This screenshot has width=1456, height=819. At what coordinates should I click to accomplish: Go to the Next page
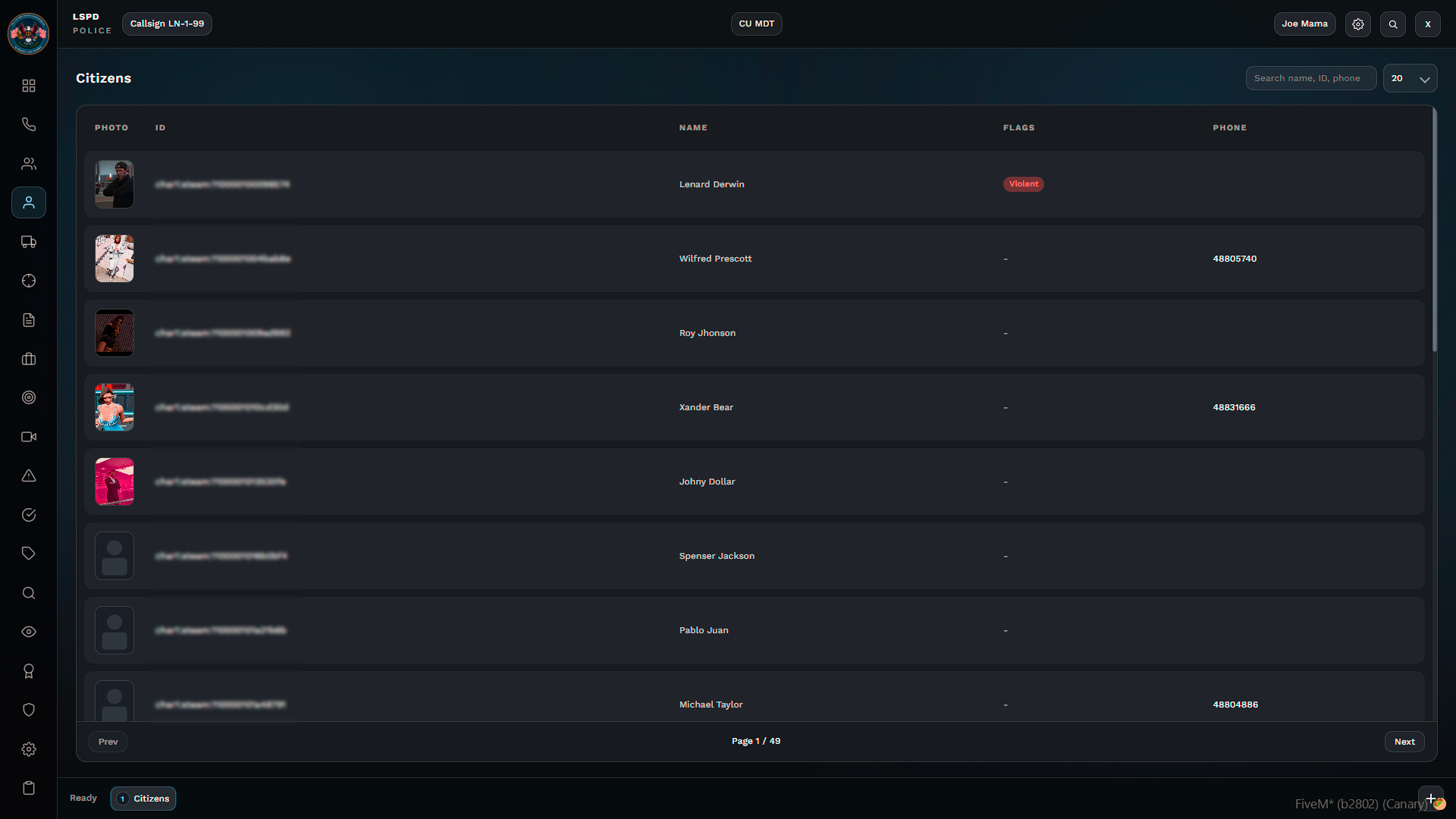1404,742
